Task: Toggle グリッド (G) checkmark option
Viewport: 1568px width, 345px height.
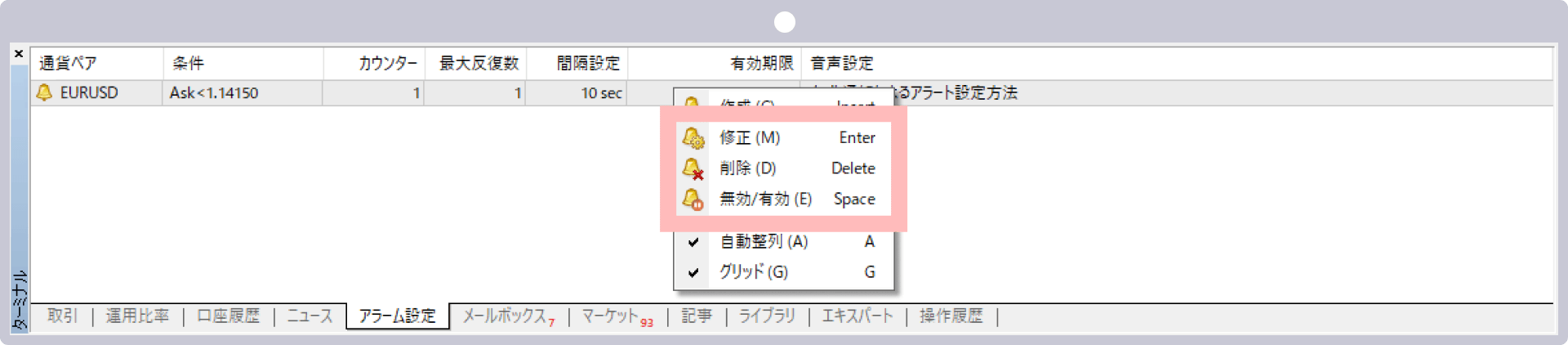Action: coord(754,272)
